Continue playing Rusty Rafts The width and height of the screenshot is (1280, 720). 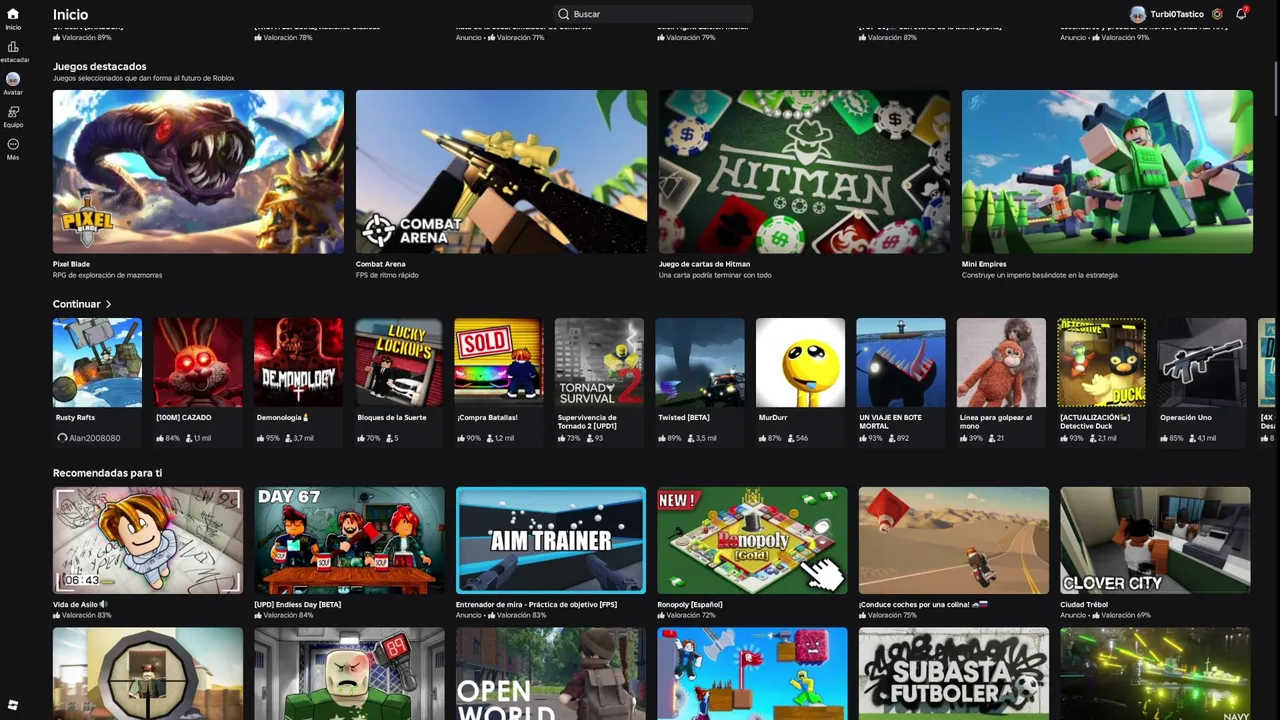(97, 362)
